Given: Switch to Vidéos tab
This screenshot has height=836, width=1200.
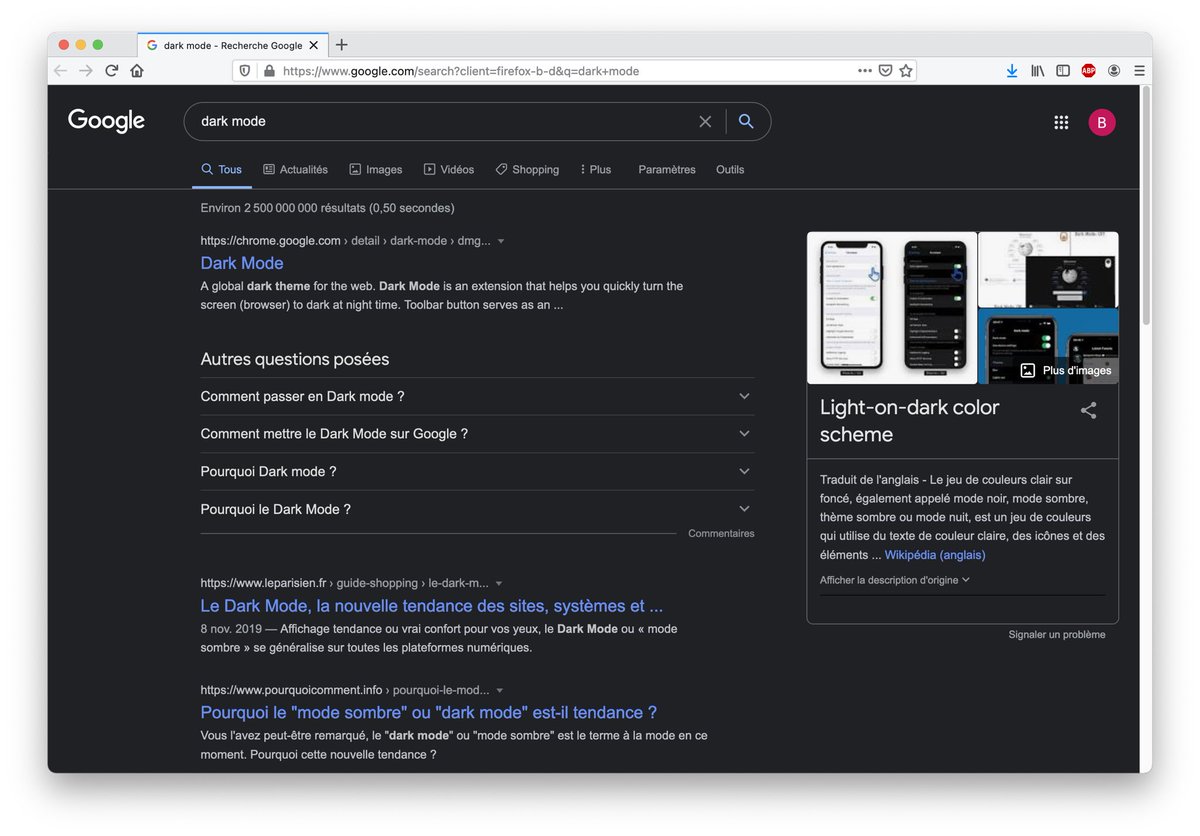Looking at the screenshot, I should click(x=448, y=169).
